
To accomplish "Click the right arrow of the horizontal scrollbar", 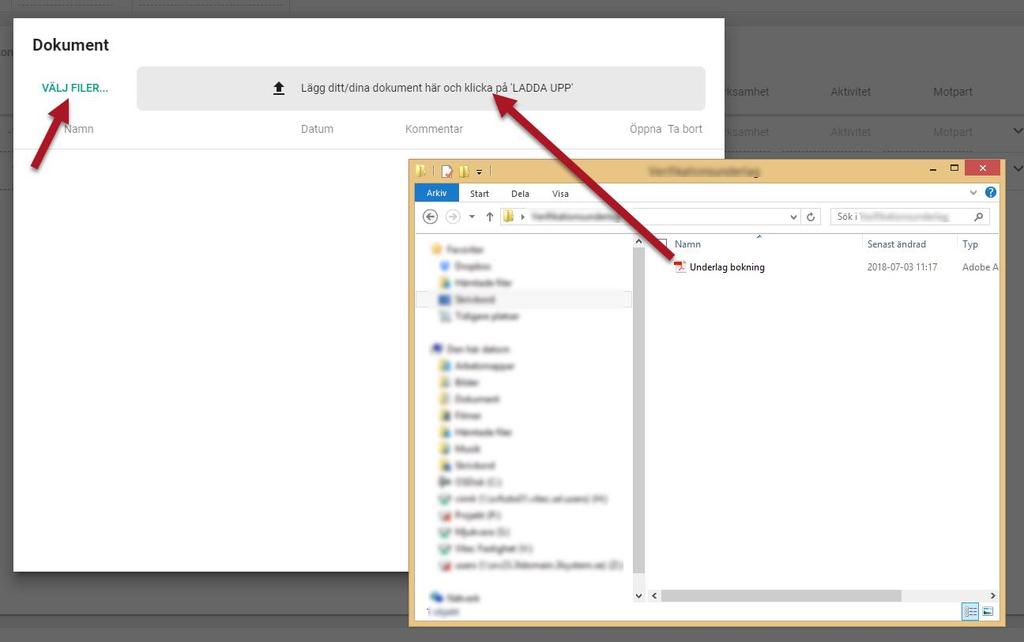I will (x=993, y=596).
